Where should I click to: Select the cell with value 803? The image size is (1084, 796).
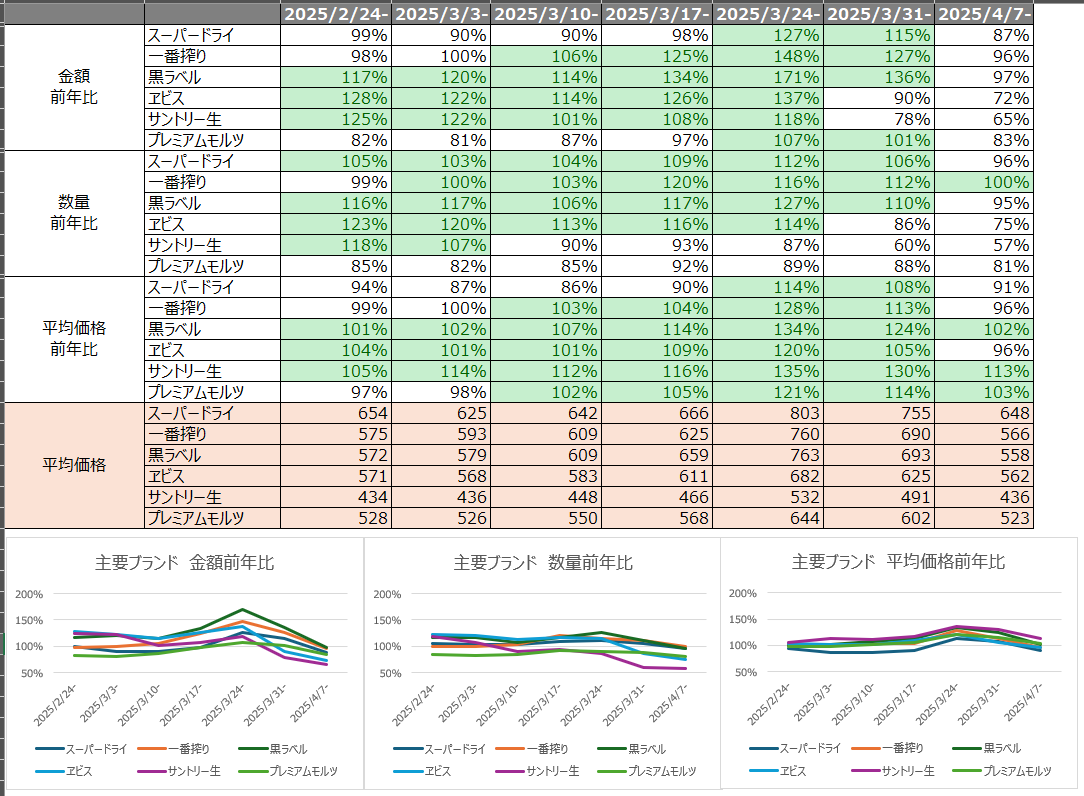coord(768,413)
